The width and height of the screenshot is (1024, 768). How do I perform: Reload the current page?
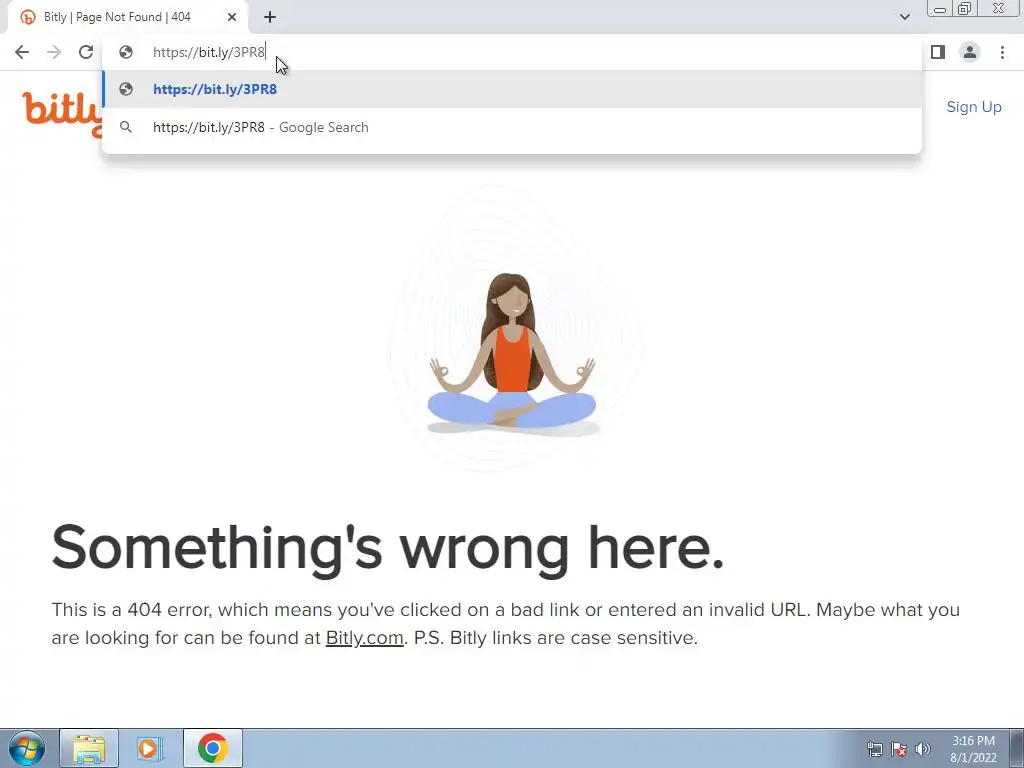(x=86, y=52)
